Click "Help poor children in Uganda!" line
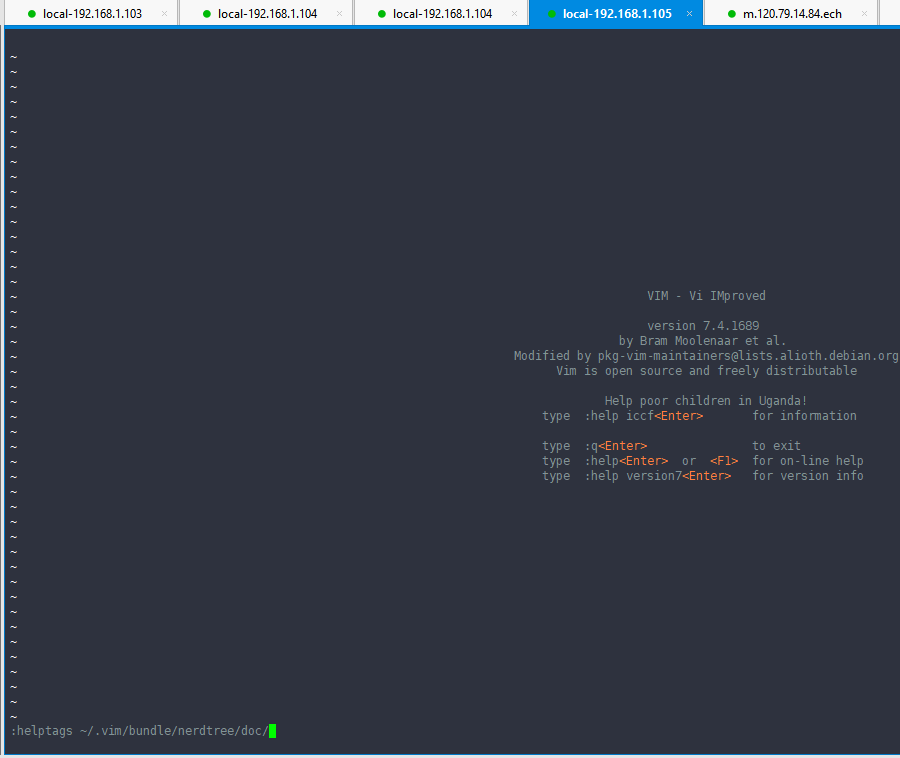This screenshot has height=758, width=900. pos(706,401)
